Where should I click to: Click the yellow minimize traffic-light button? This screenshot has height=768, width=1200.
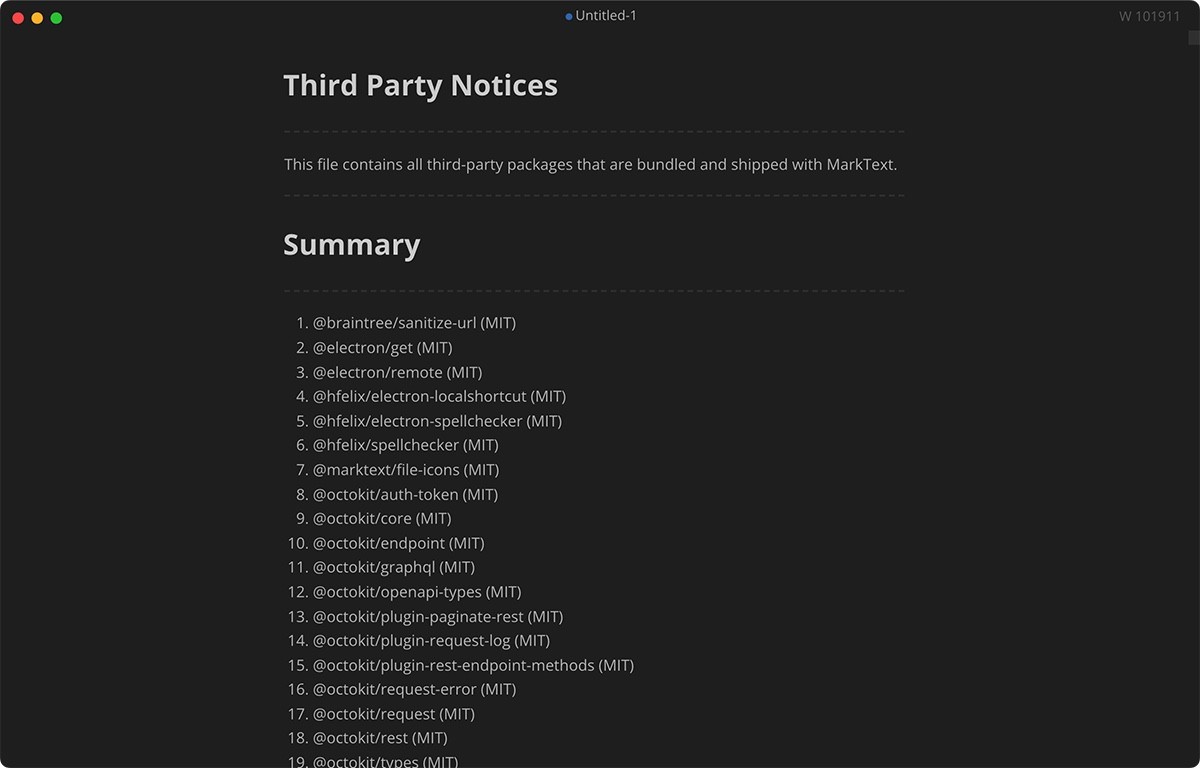click(37, 17)
